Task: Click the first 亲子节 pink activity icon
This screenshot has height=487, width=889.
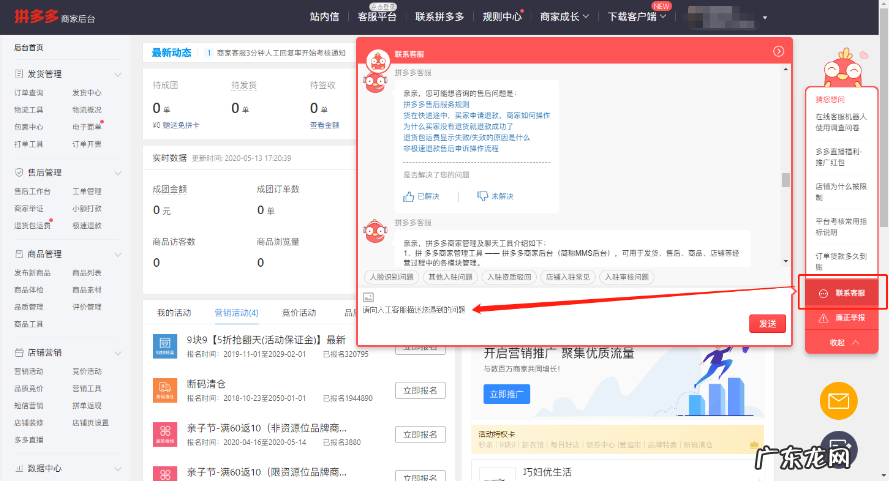Action: 165,434
